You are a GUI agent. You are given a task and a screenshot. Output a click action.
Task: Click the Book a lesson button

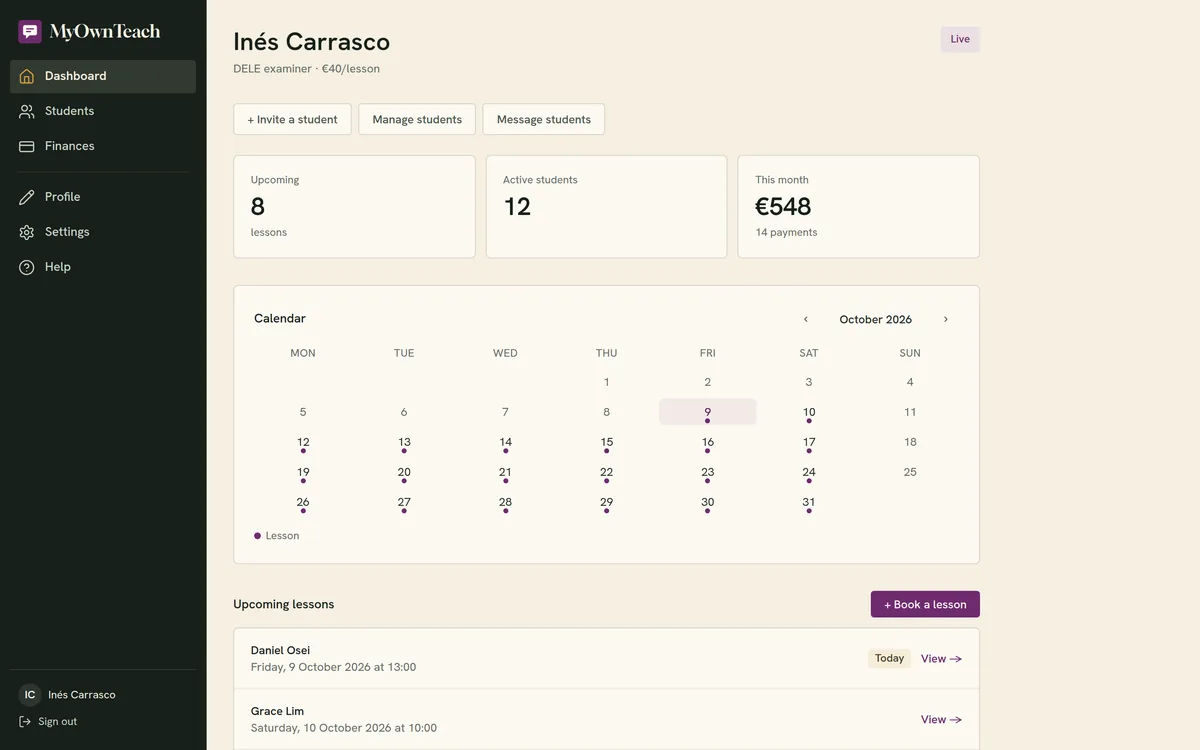coord(925,604)
